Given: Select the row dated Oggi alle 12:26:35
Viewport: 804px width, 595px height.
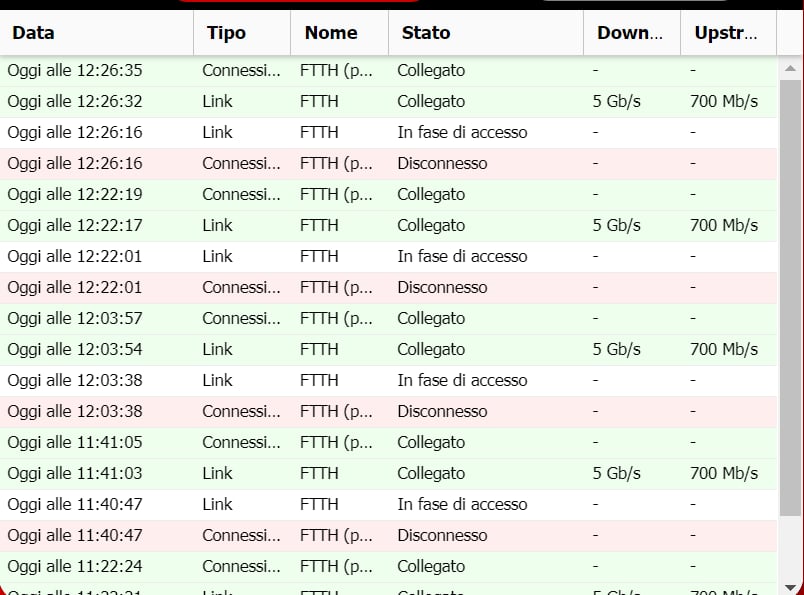Looking at the screenshot, I should point(75,71).
